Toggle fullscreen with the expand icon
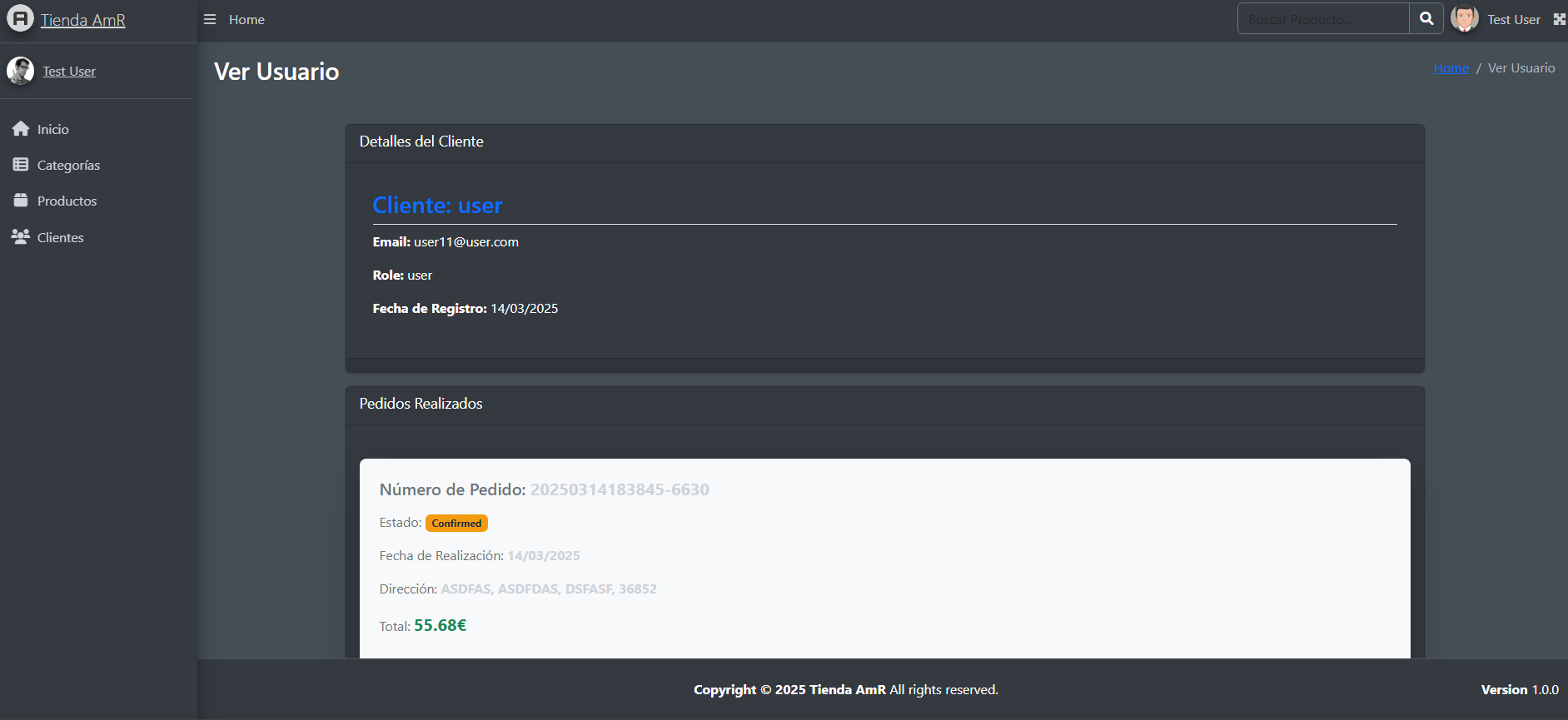The height and width of the screenshot is (720, 1568). [1560, 19]
